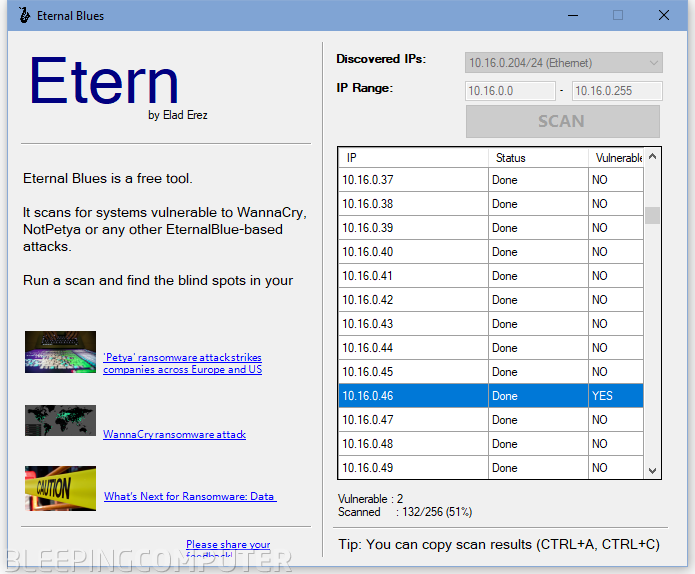Click the SCAN button
This screenshot has height=574, width=695.
click(562, 121)
